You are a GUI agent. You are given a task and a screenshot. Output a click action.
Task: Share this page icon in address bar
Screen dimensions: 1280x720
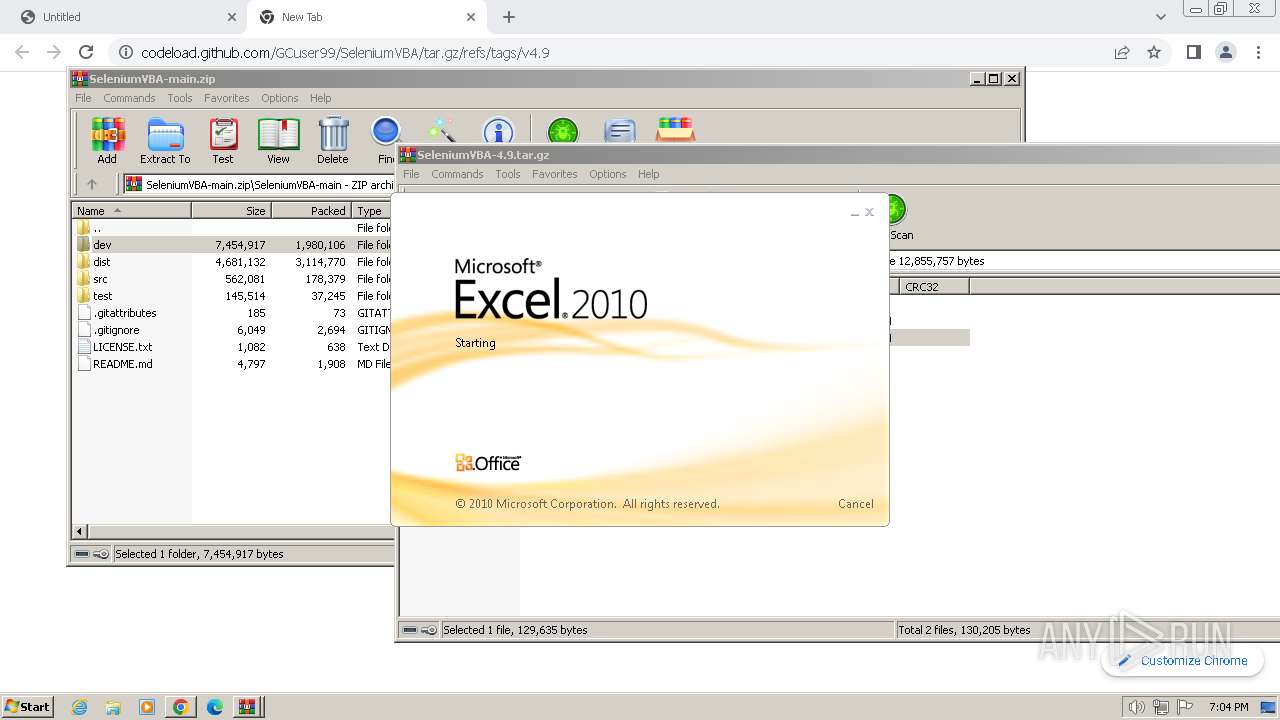pyautogui.click(x=1122, y=52)
